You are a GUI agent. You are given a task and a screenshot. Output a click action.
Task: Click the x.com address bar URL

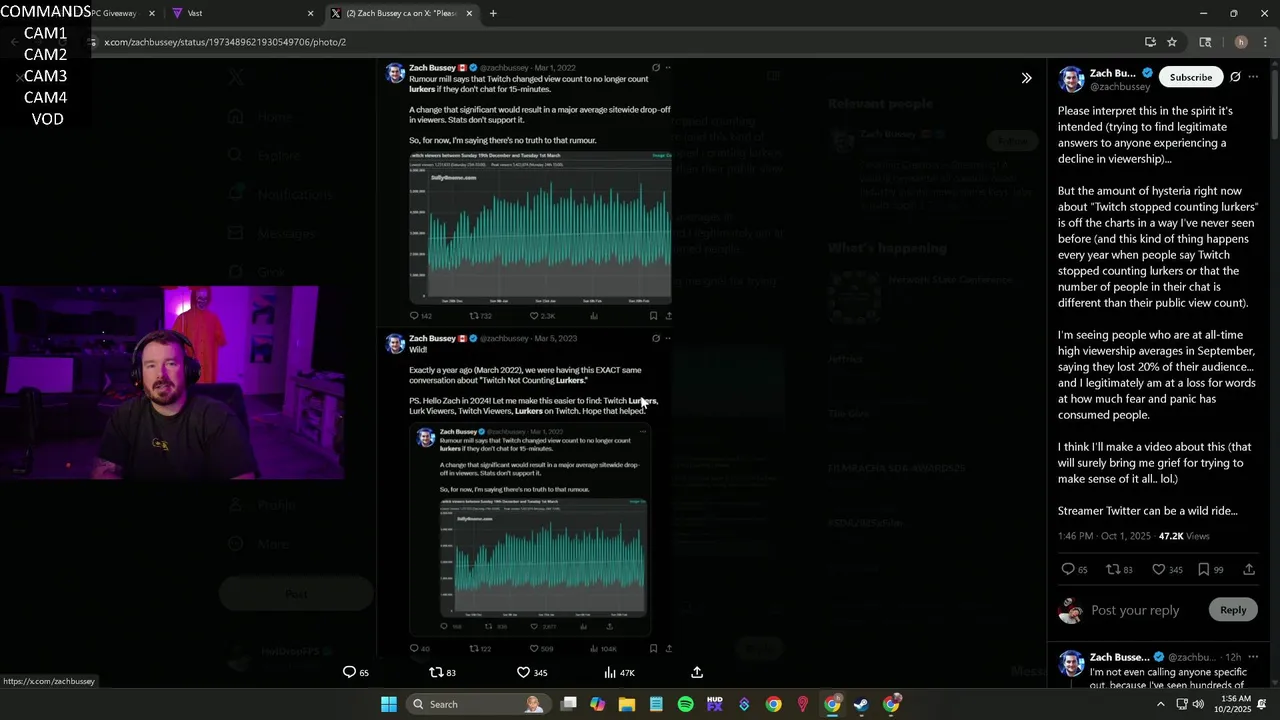[x=225, y=42]
